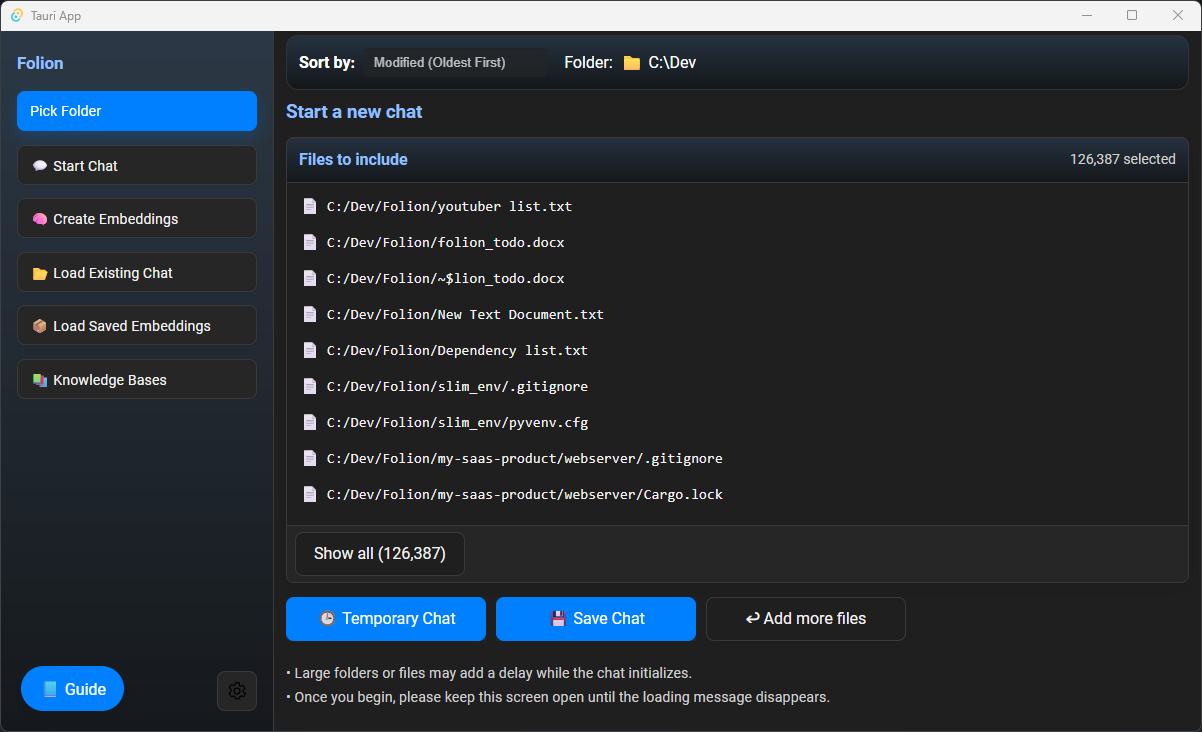Click the Save Chat button
This screenshot has height=732, width=1202.
pos(596,619)
